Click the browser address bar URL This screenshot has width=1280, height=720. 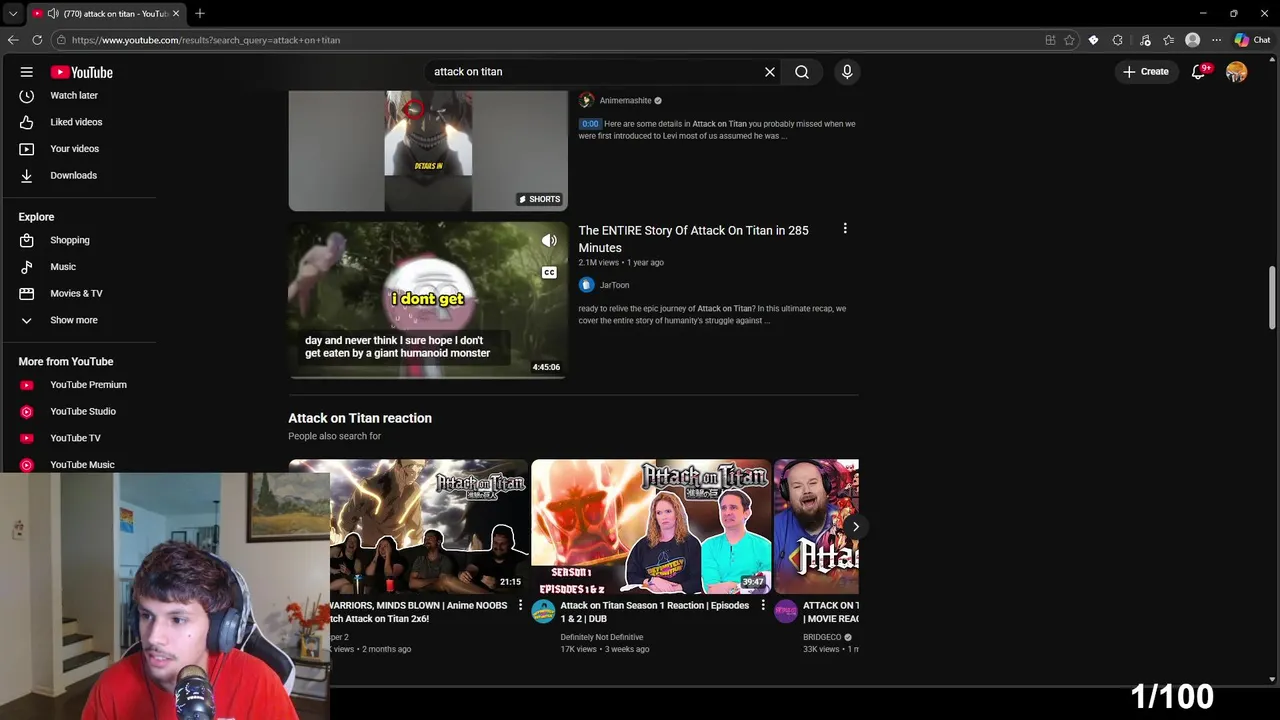206,40
